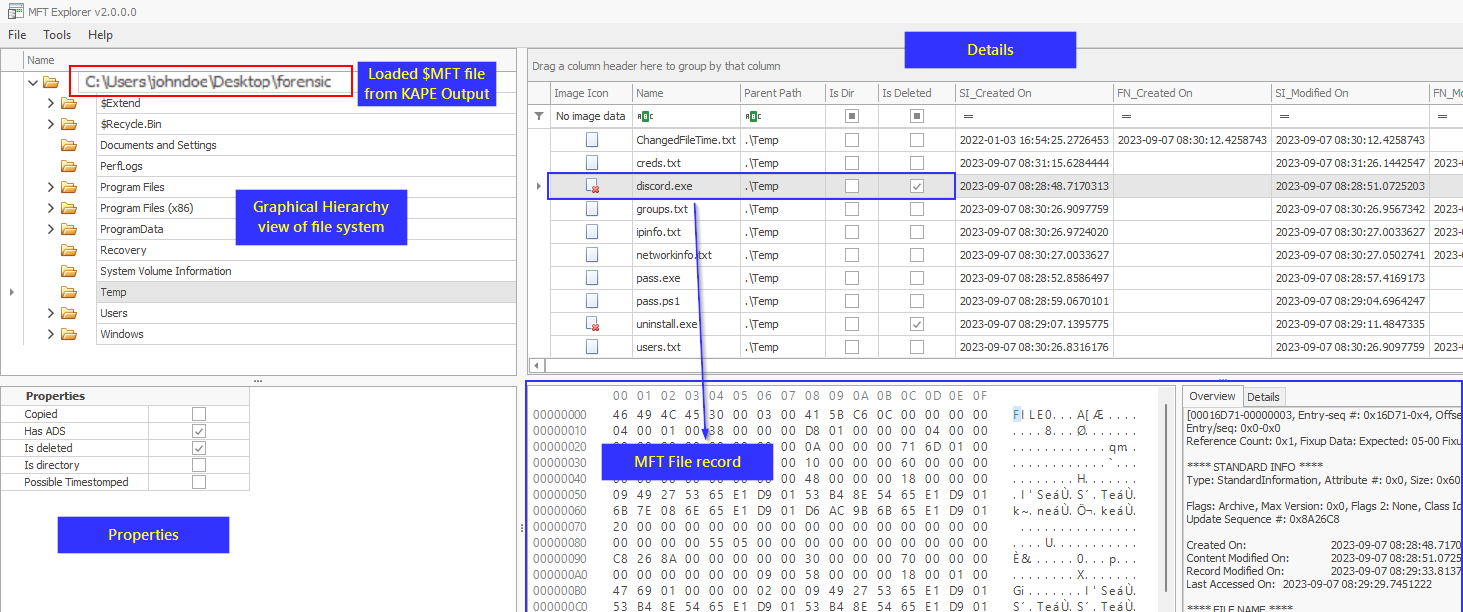1463x612 pixels.
Task: Sort by the Parent Path column header
Action: pyautogui.click(x=782, y=93)
